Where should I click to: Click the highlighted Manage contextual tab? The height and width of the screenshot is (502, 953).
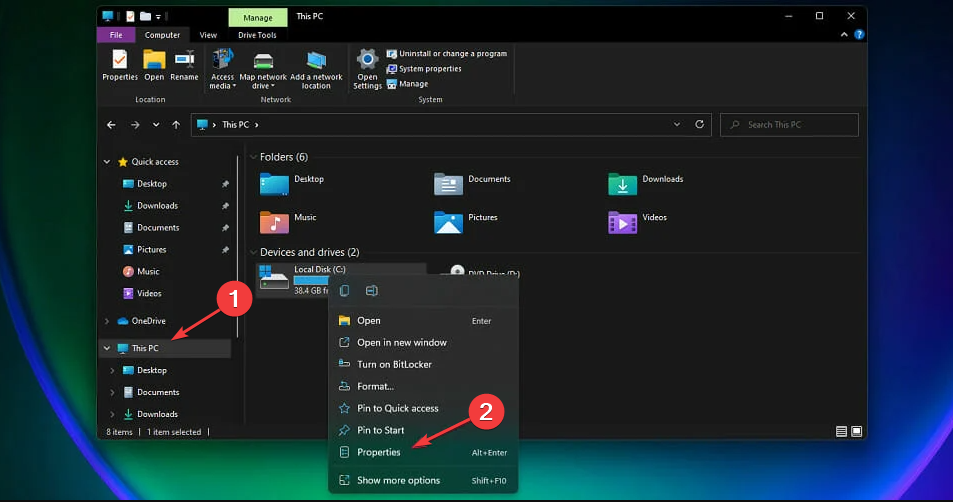[258, 18]
